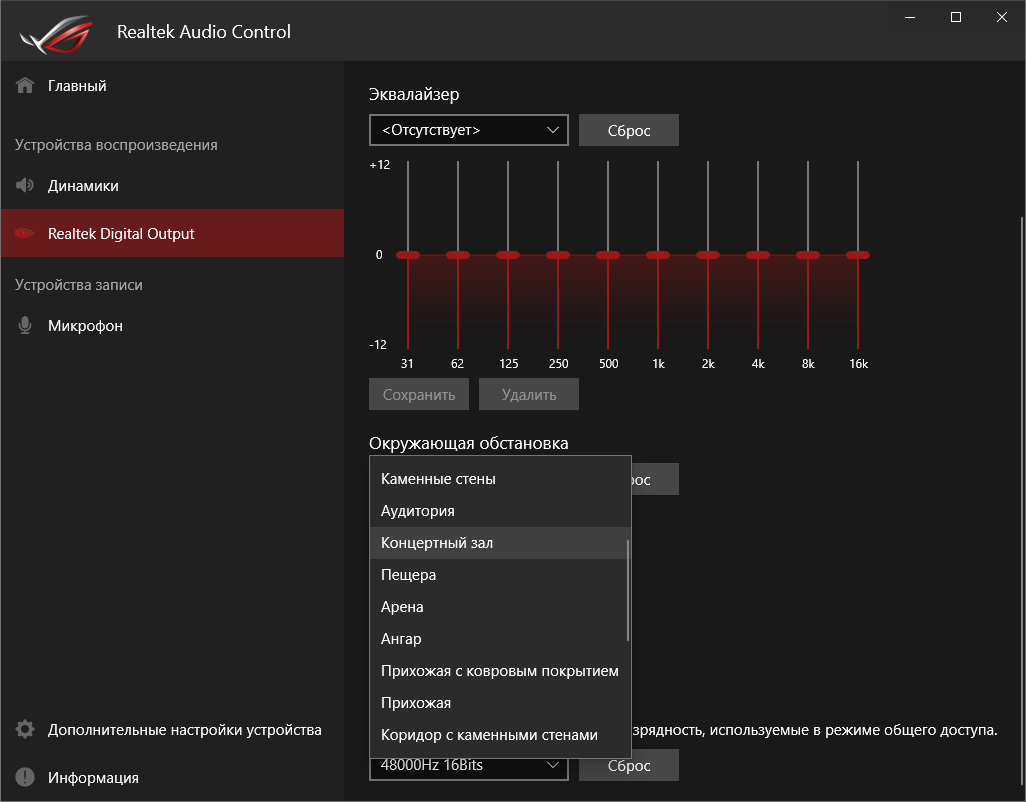Choose Пещера environment
This screenshot has height=802, width=1026.
pos(501,575)
